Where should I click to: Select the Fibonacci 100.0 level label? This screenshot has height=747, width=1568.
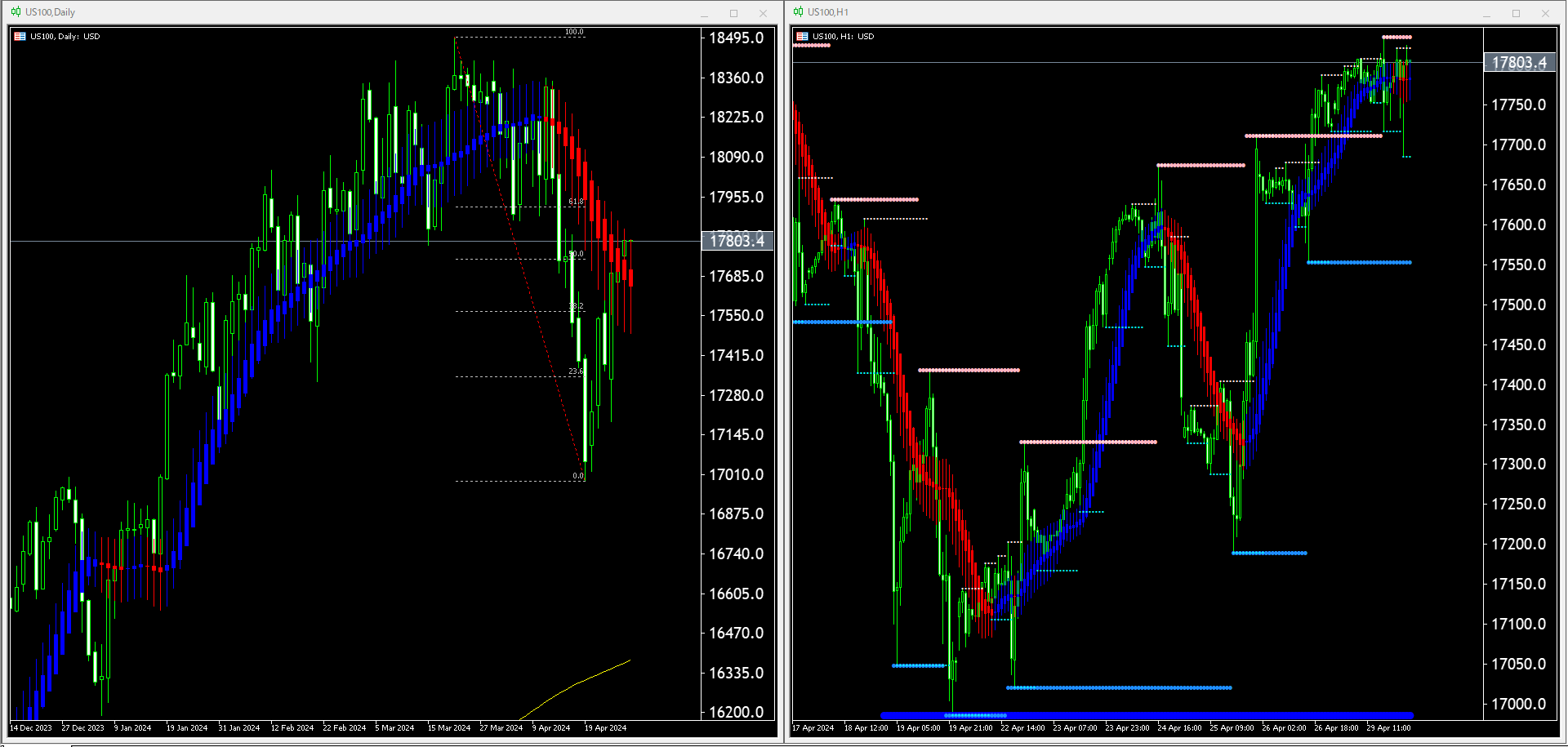[574, 32]
